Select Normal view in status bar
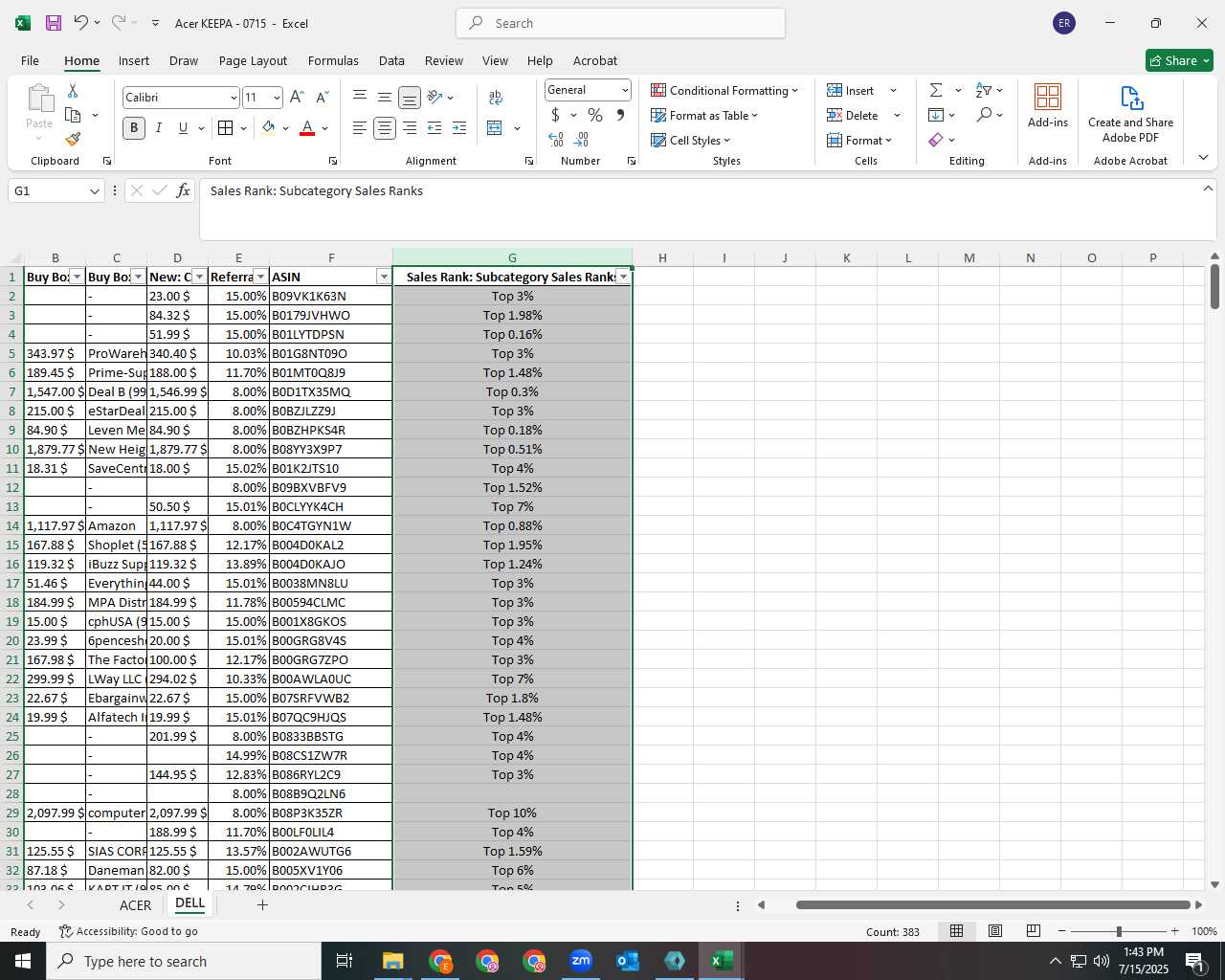Screen dimensions: 1225x980 pos(956,931)
